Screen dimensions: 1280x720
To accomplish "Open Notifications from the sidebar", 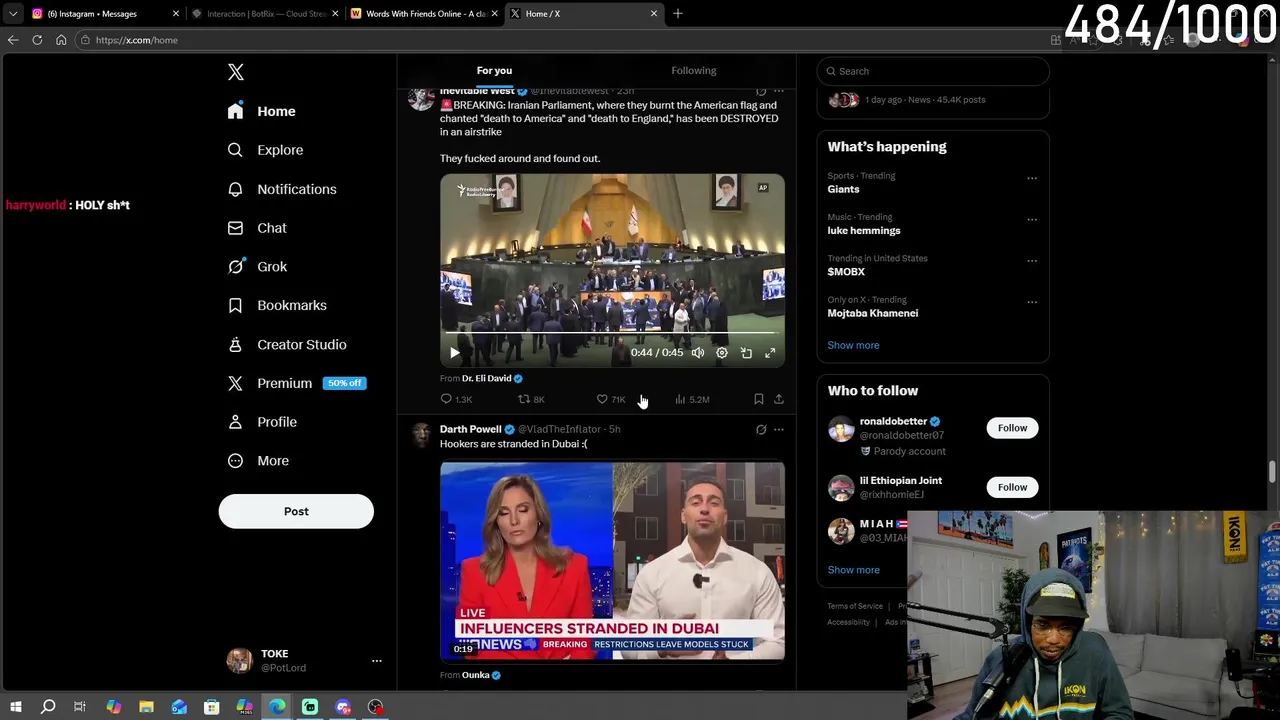I will tap(282, 189).
